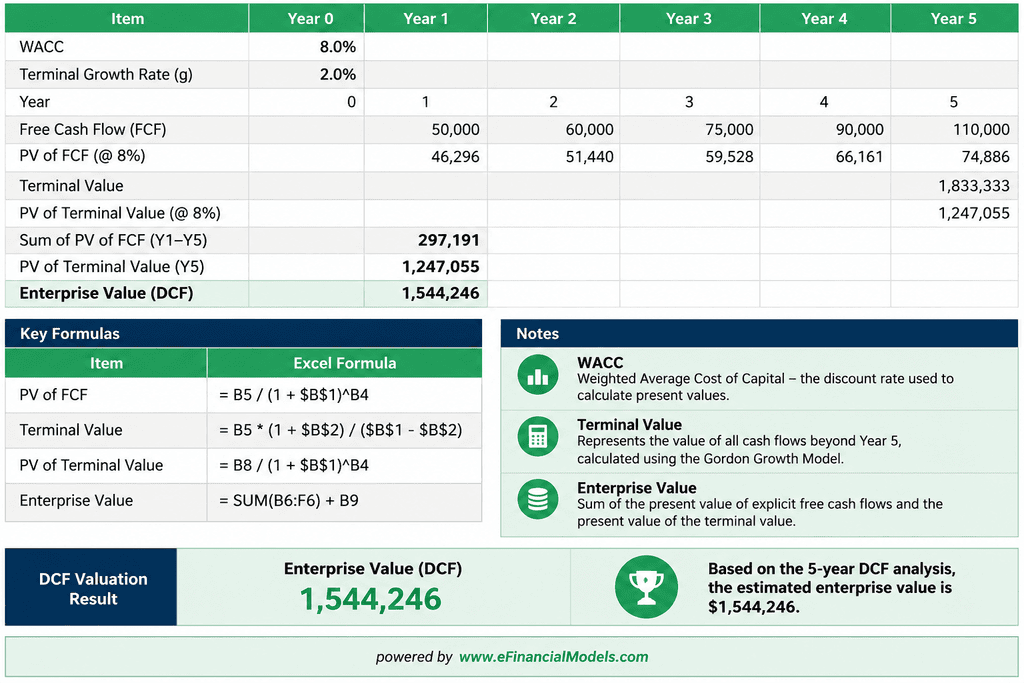Select the PV of FCF 74,886 cell
Image resolution: width=1024 pixels, height=683 pixels.
(x=954, y=157)
